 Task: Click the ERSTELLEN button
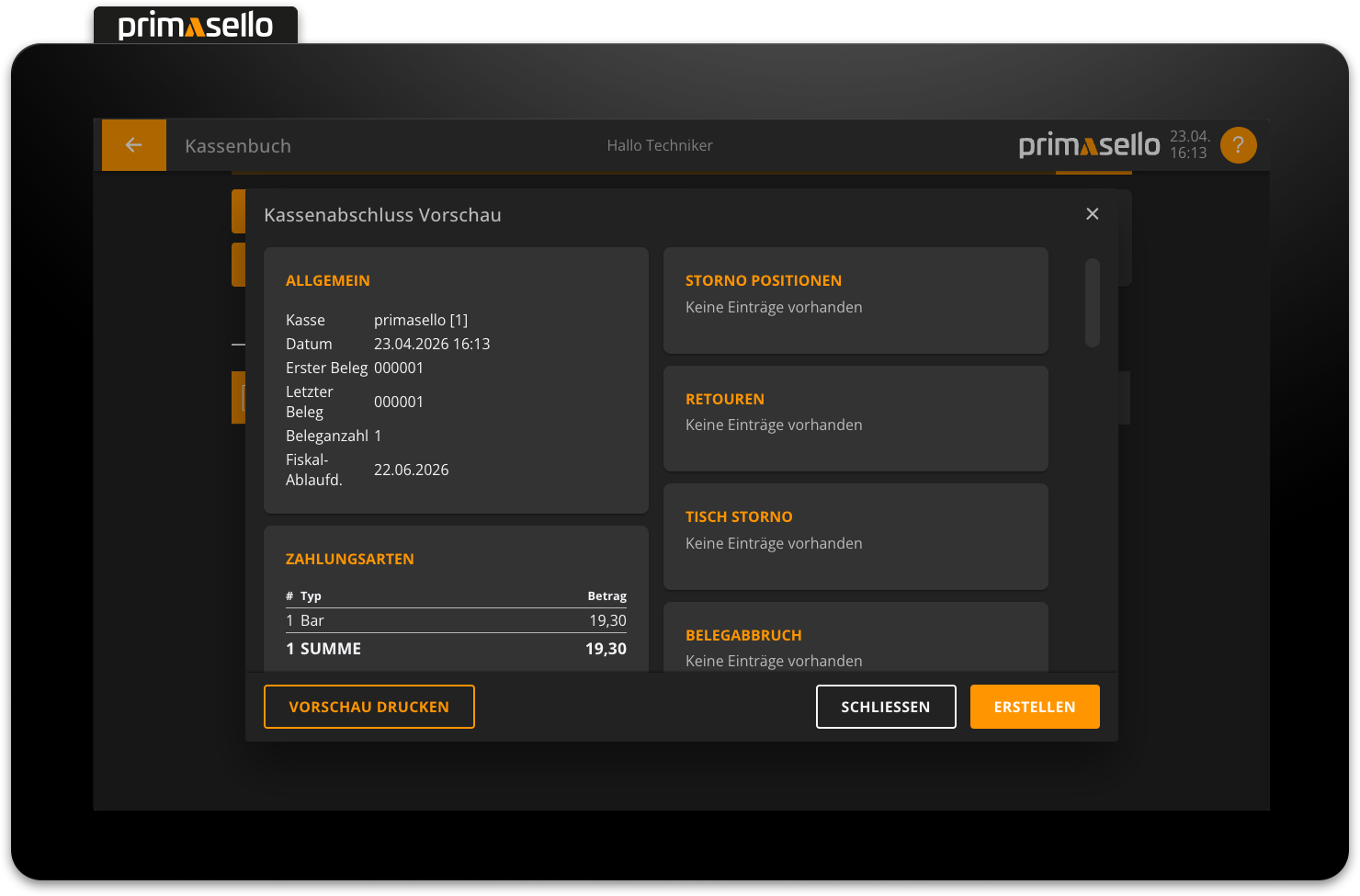click(1035, 707)
